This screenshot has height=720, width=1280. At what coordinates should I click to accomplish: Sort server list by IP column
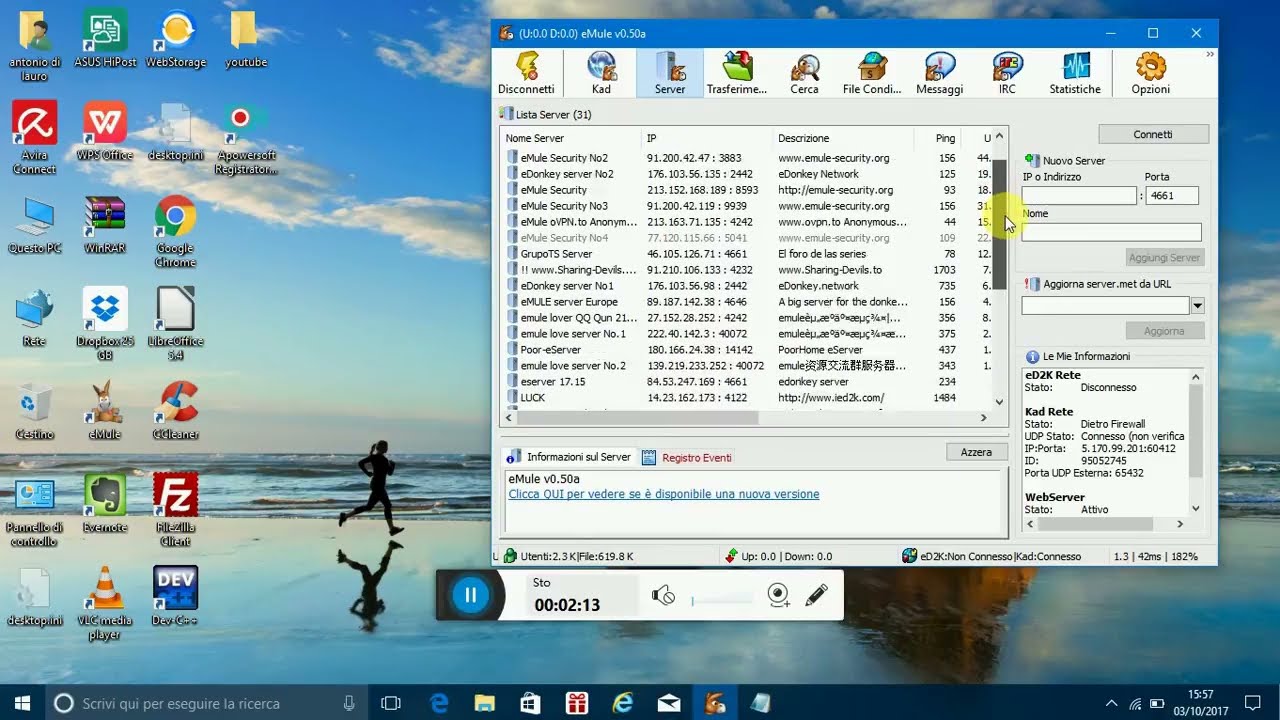[x=707, y=138]
